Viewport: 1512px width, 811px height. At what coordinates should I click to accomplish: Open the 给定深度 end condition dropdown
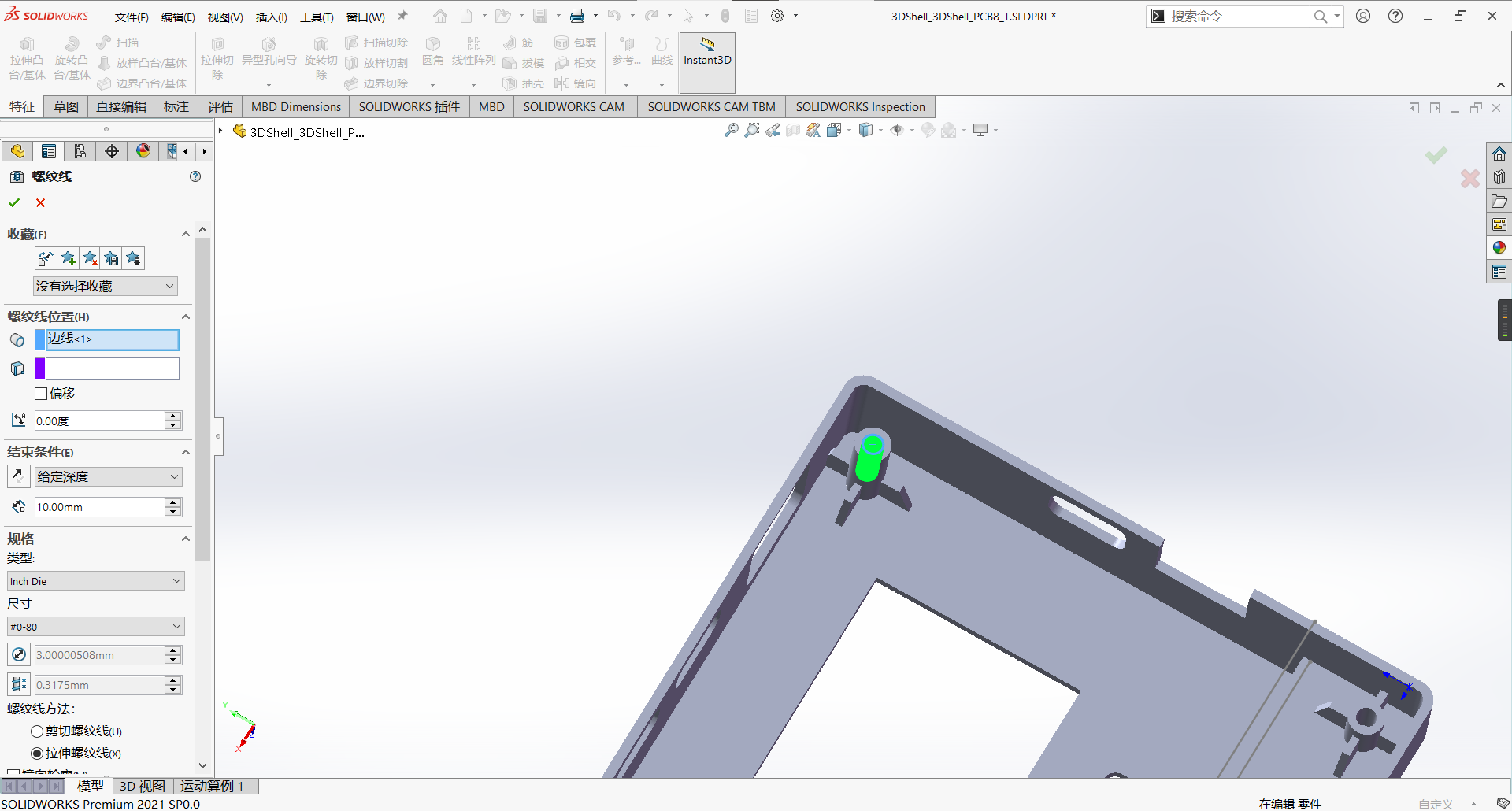108,476
